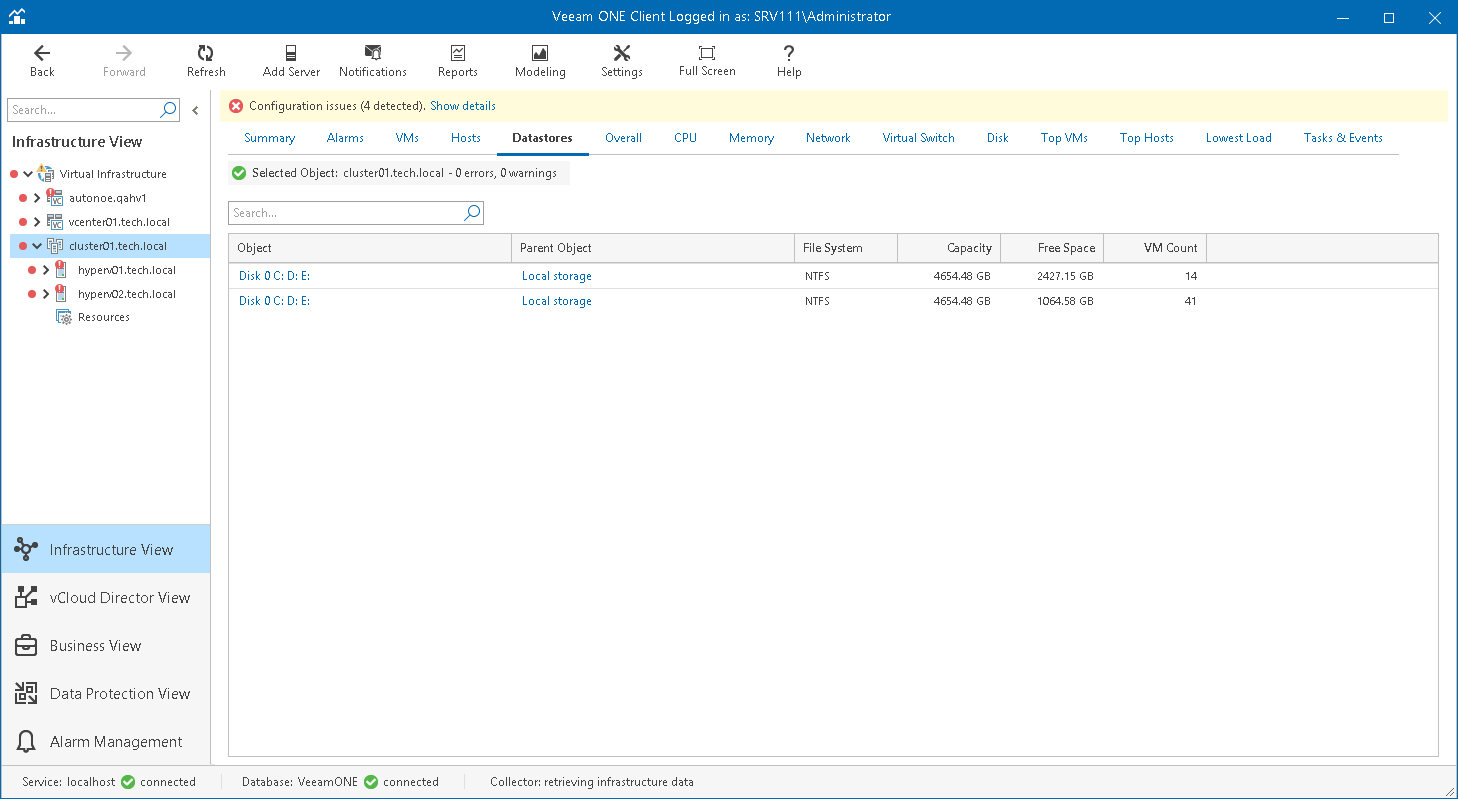Open the CPU performance tab
The image size is (1458, 799).
[x=685, y=138]
